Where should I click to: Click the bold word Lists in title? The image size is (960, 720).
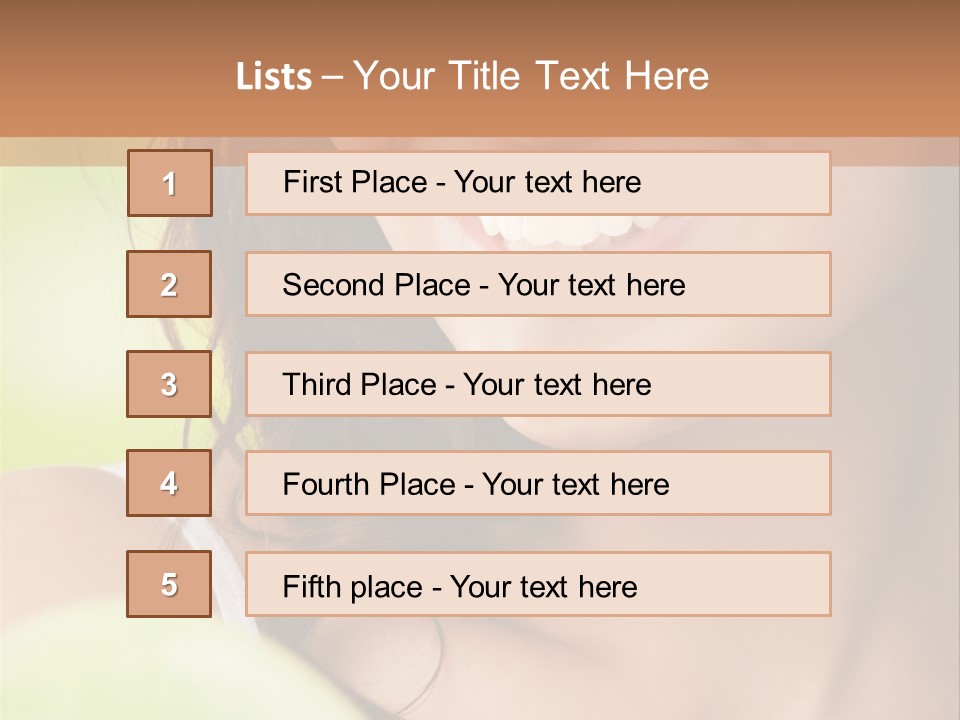point(274,76)
